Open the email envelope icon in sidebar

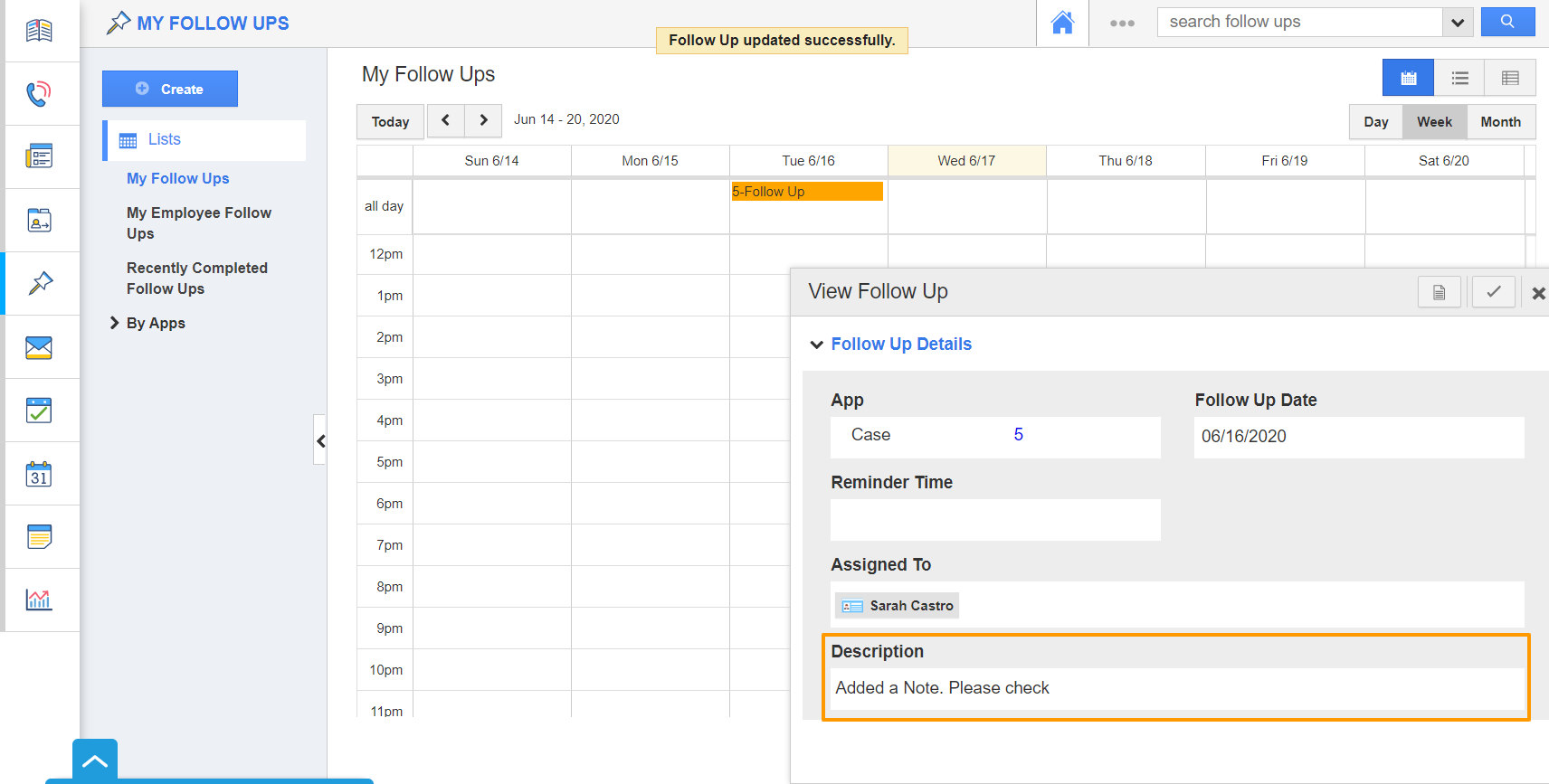39,347
